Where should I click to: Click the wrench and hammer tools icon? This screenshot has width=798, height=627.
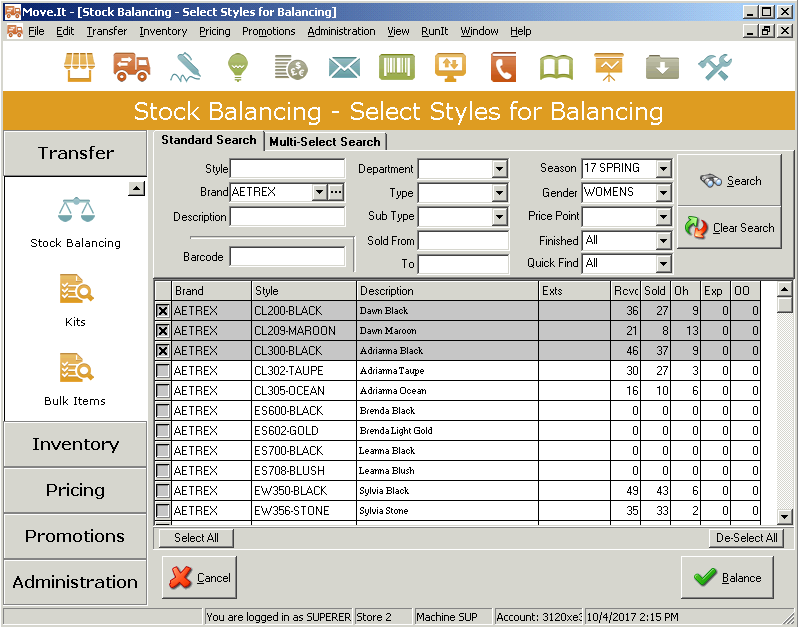(715, 67)
